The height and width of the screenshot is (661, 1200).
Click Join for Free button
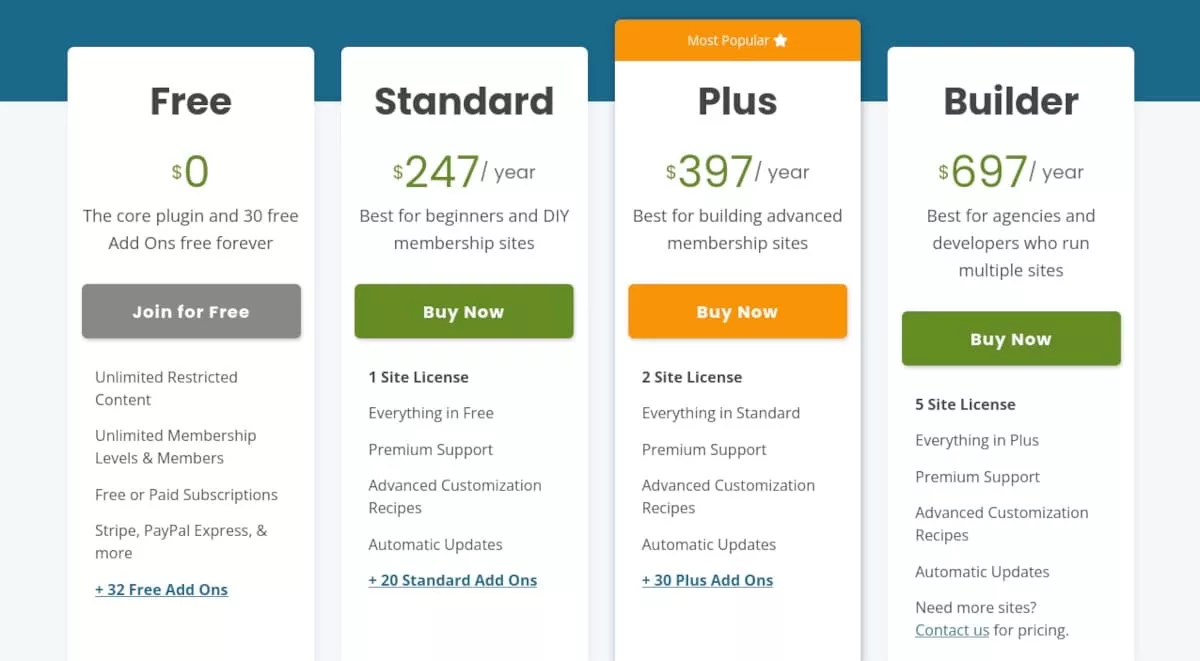pyautogui.click(x=191, y=311)
